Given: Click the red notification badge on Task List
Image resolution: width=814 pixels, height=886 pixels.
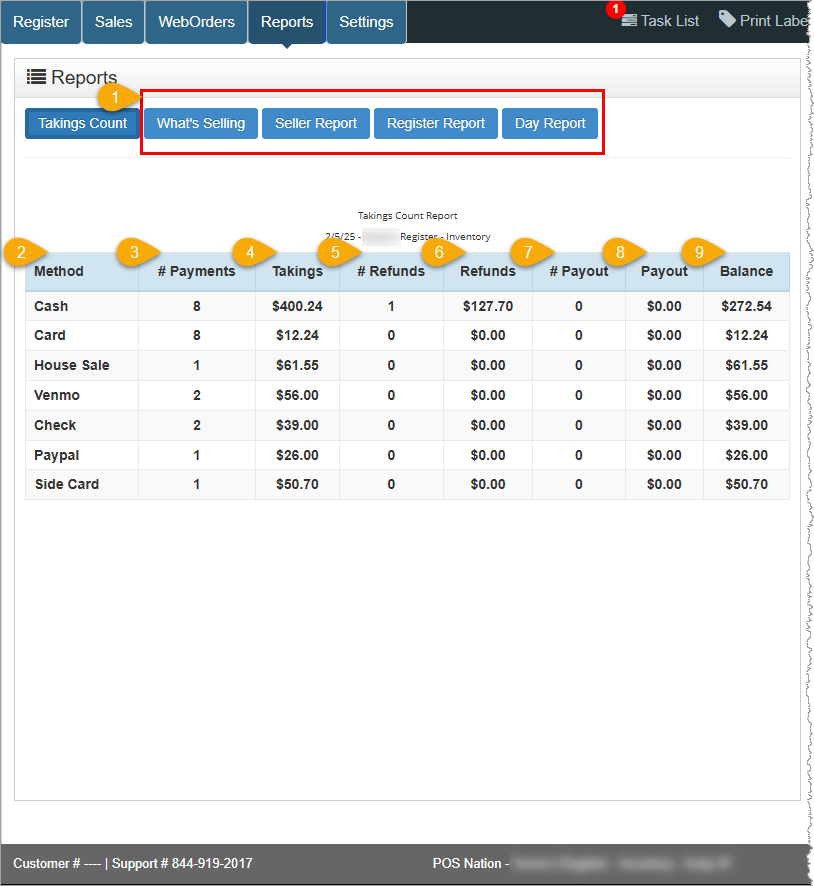Looking at the screenshot, I should (616, 9).
